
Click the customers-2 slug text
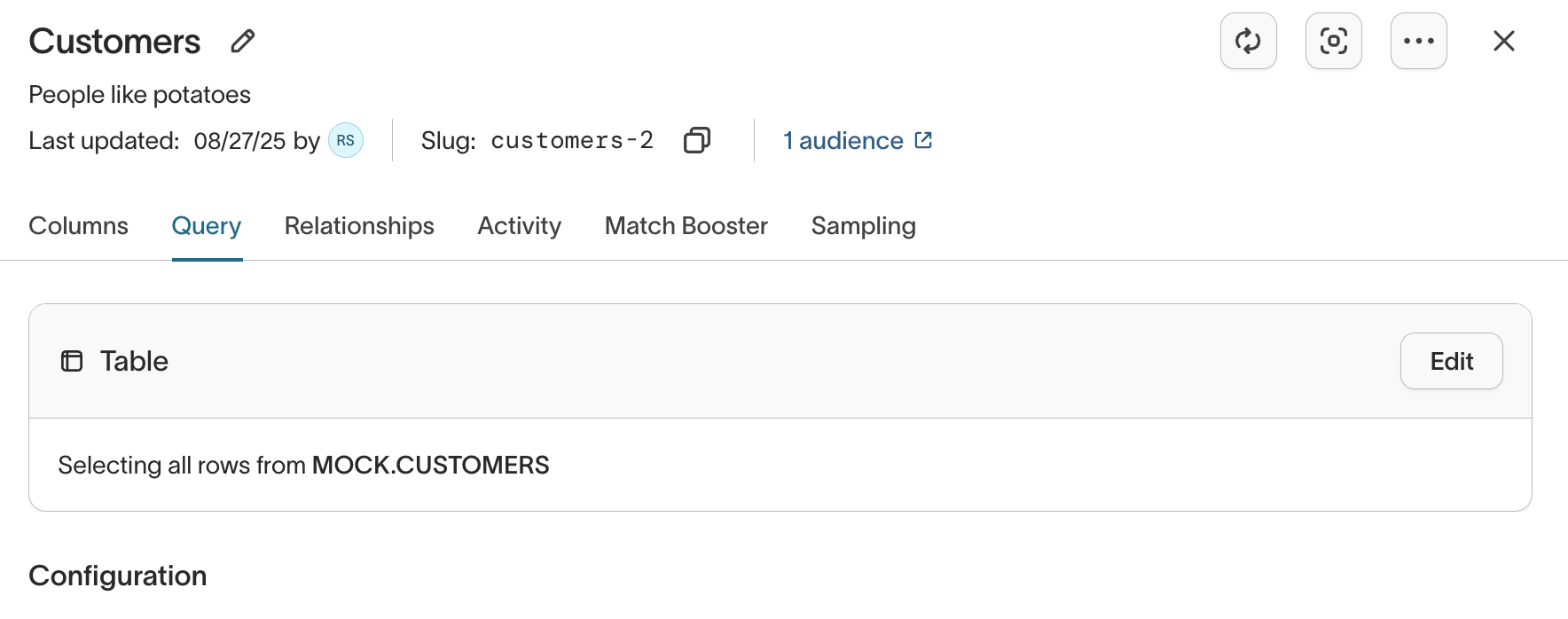point(572,141)
